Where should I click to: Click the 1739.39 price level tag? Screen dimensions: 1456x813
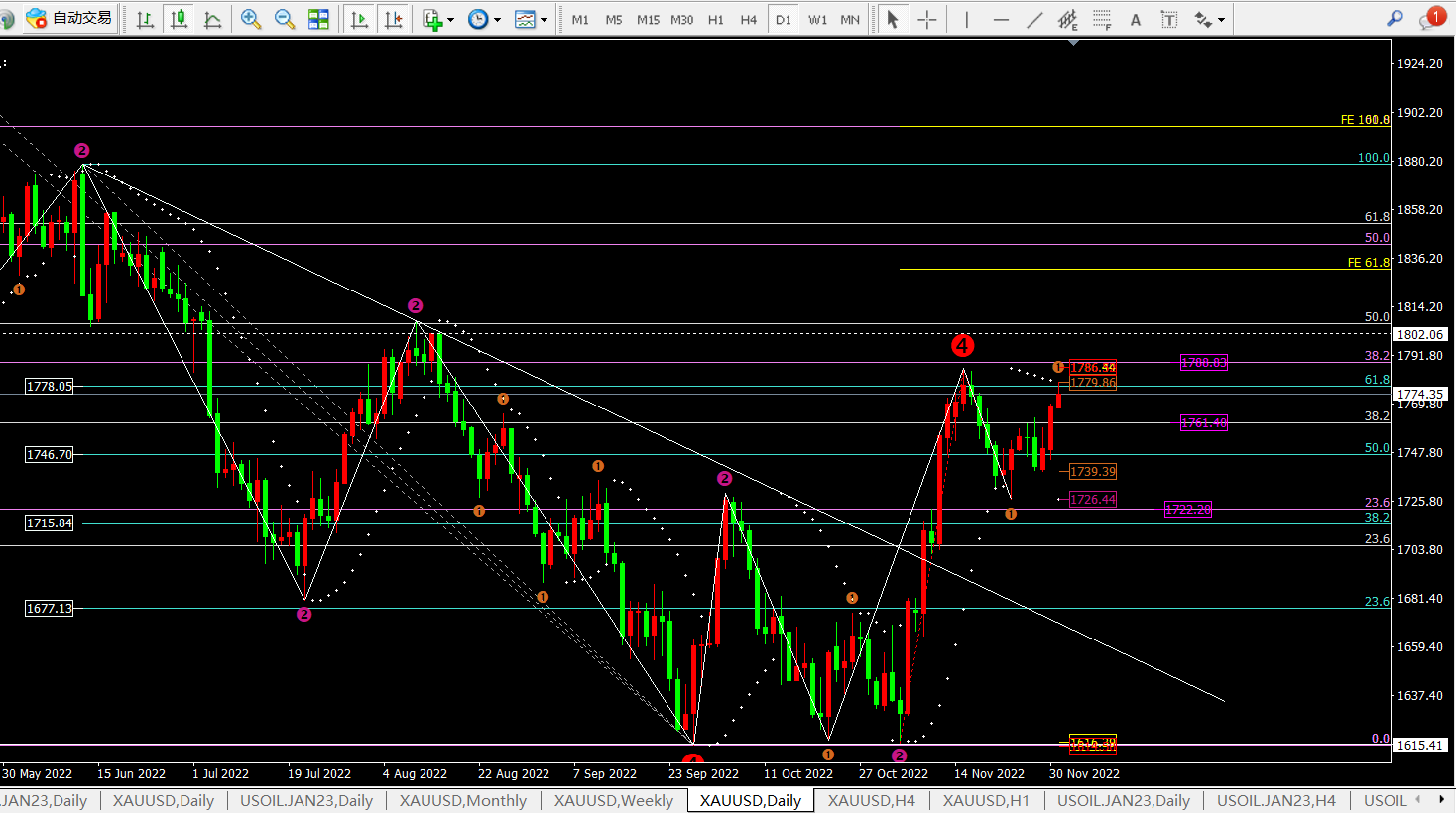(1093, 472)
